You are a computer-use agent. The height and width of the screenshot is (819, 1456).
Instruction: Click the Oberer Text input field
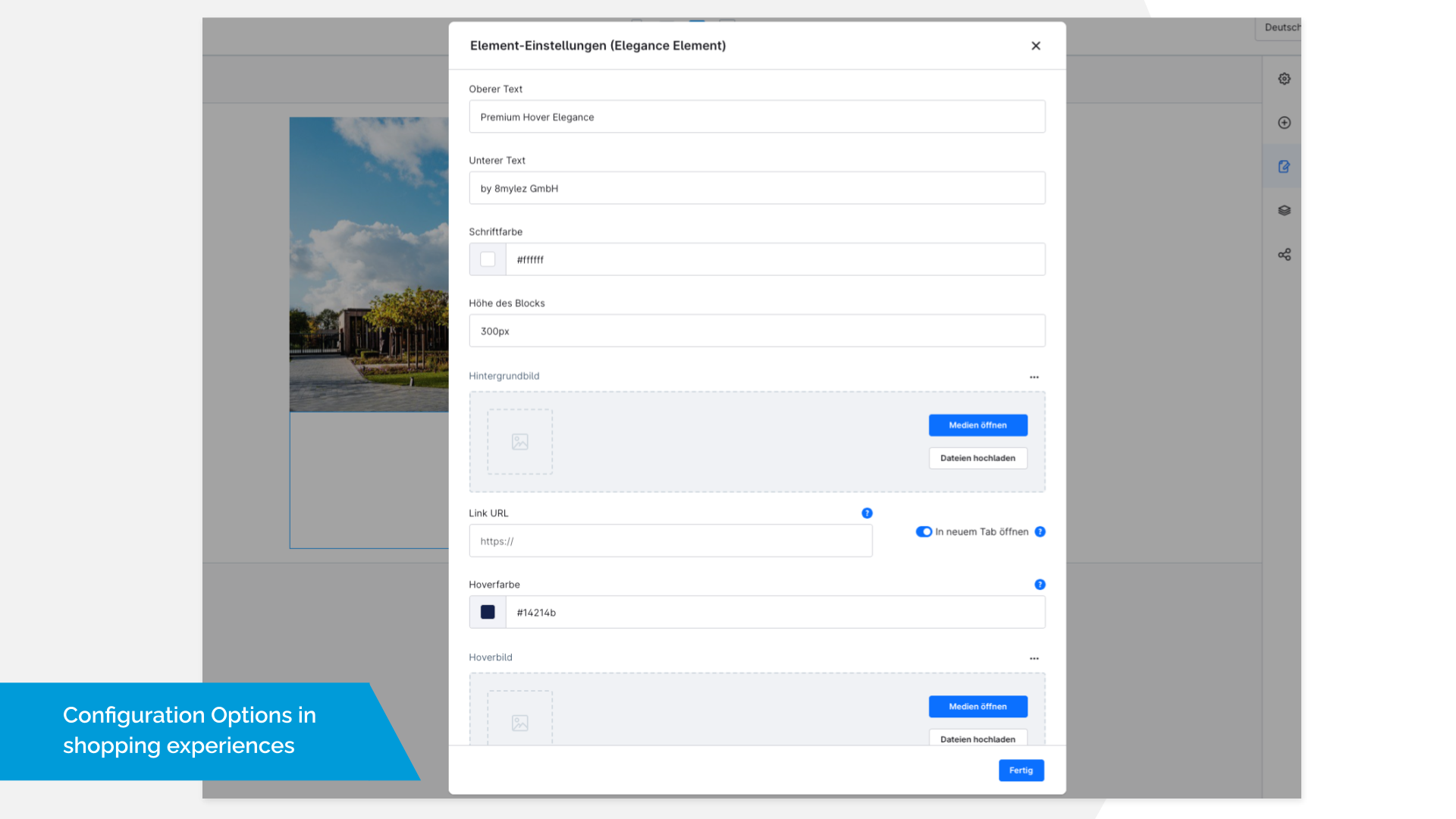point(757,117)
